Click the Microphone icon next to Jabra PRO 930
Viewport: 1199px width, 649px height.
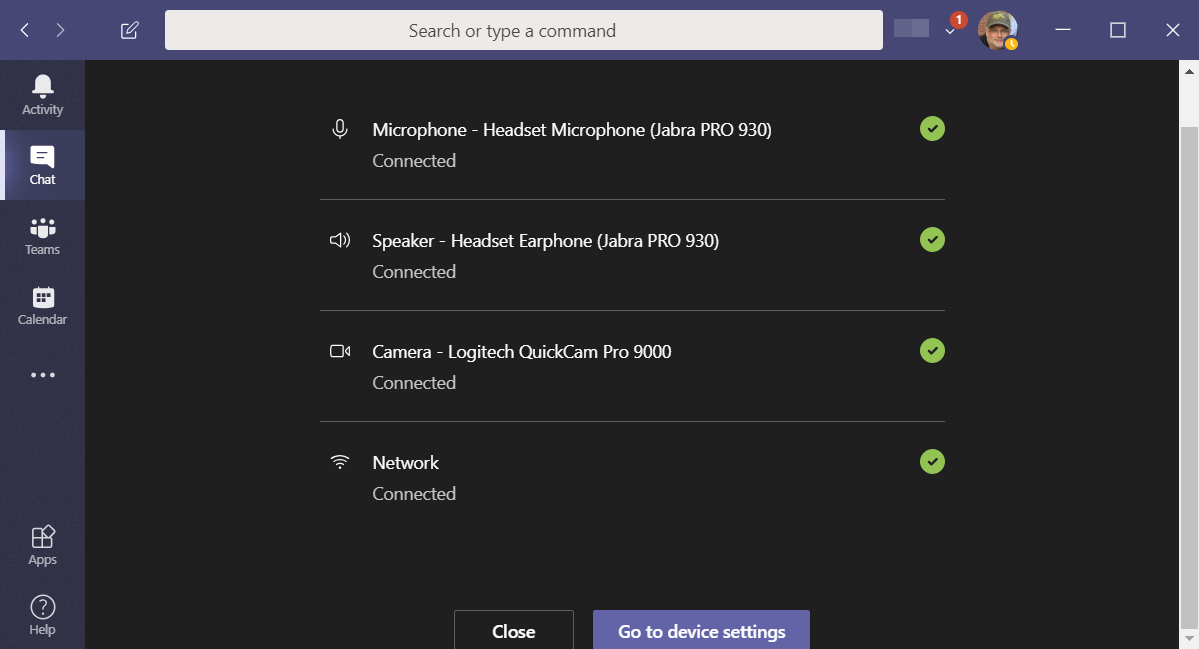pyautogui.click(x=340, y=129)
